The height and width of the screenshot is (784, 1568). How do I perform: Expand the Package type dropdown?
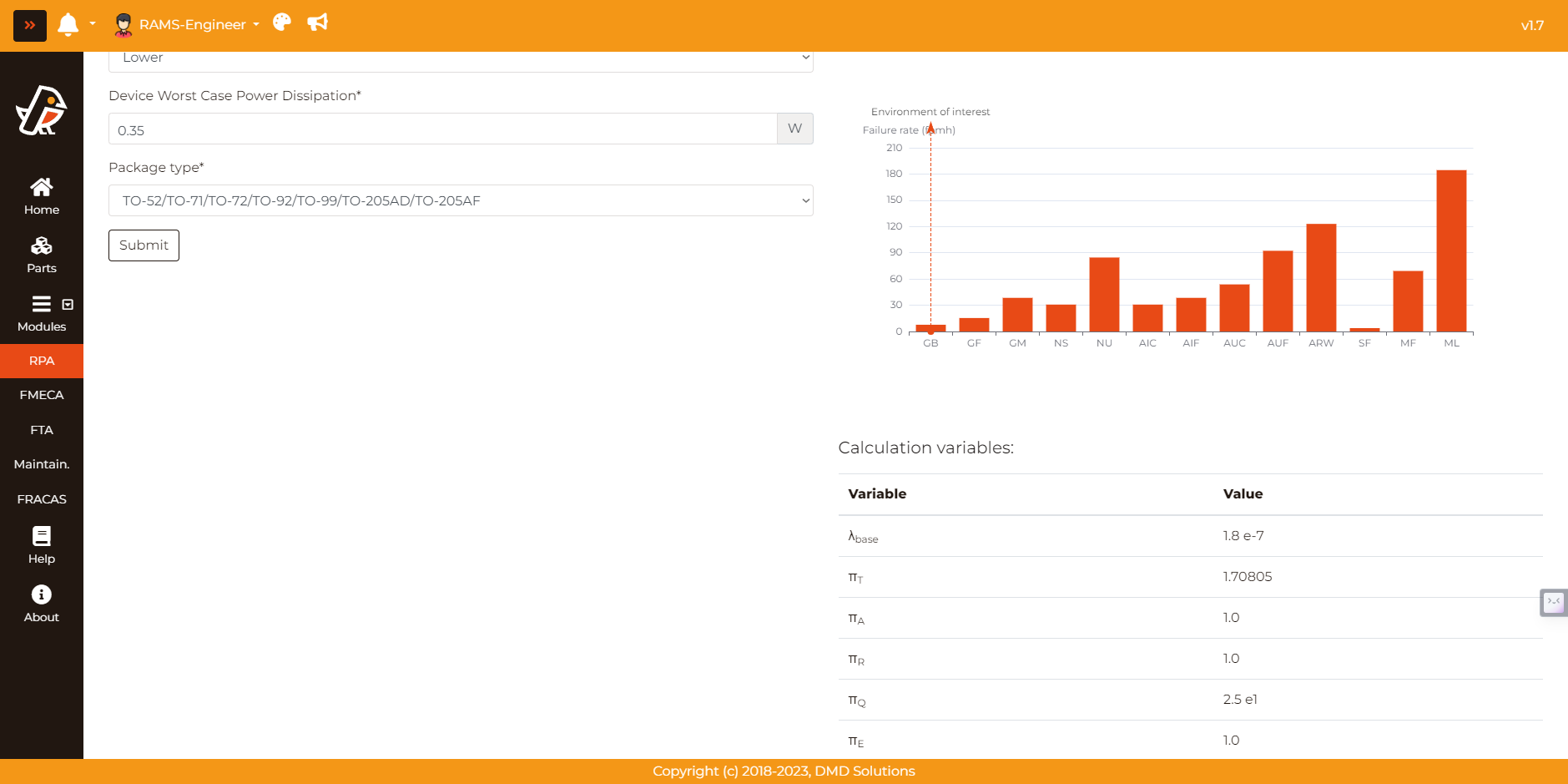(461, 200)
